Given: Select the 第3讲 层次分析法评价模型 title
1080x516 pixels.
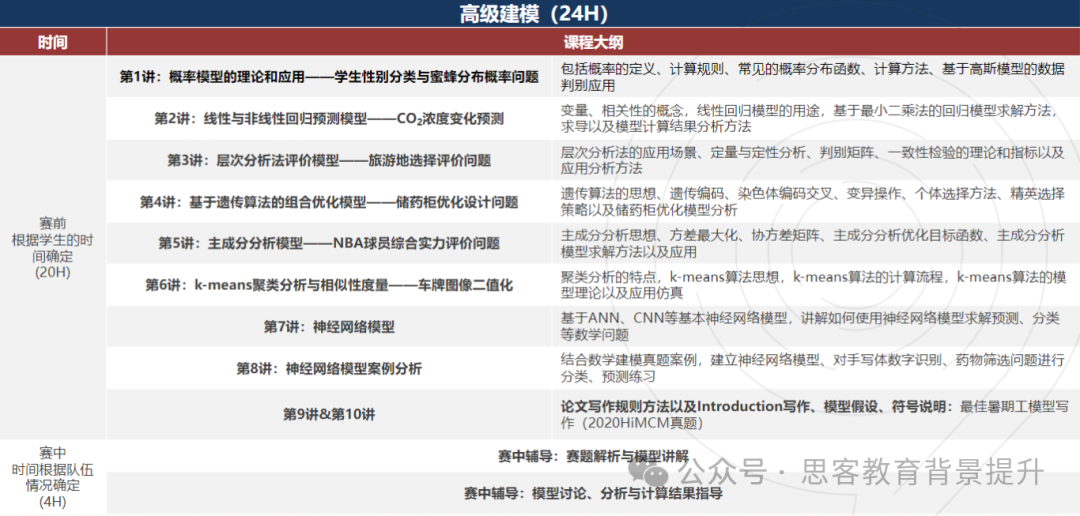Looking at the screenshot, I should click(329, 161).
